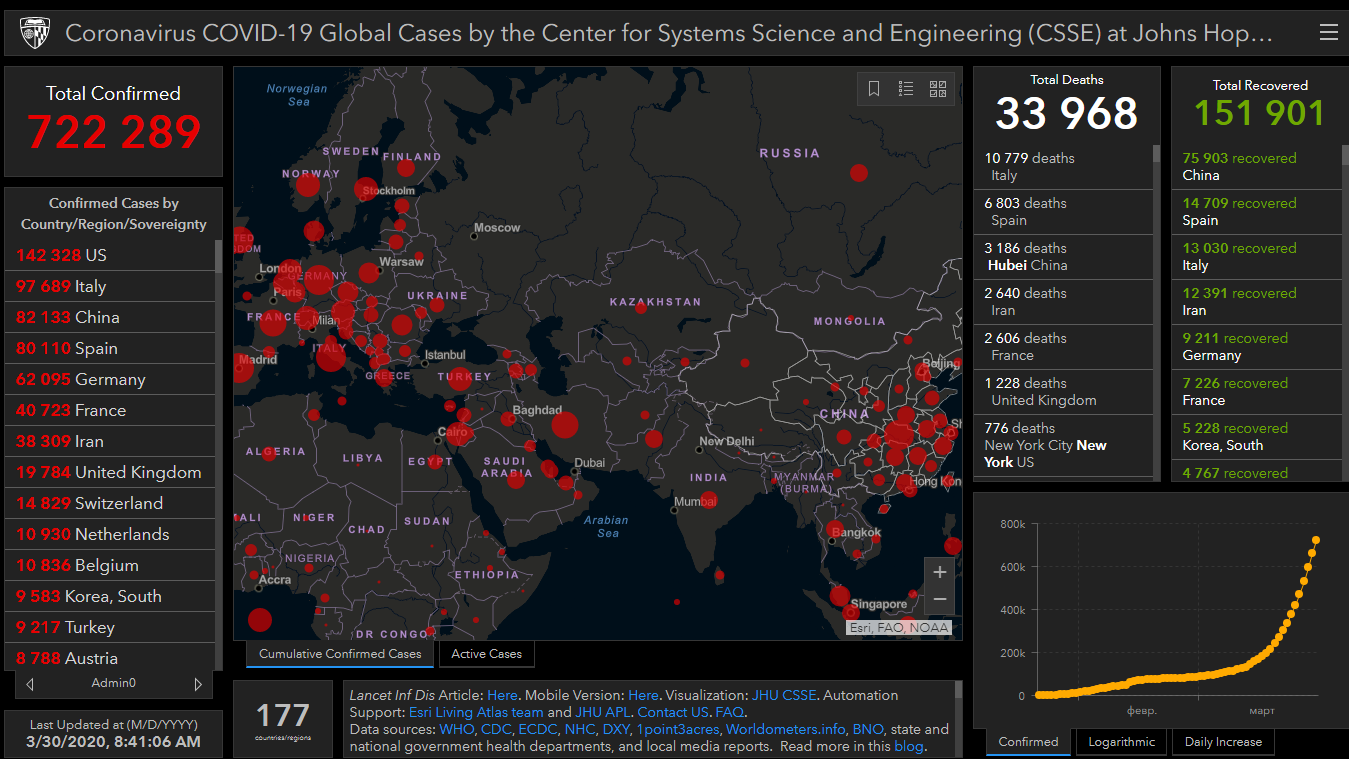Zoom in on the map
The width and height of the screenshot is (1349, 759).
pyautogui.click(x=939, y=572)
